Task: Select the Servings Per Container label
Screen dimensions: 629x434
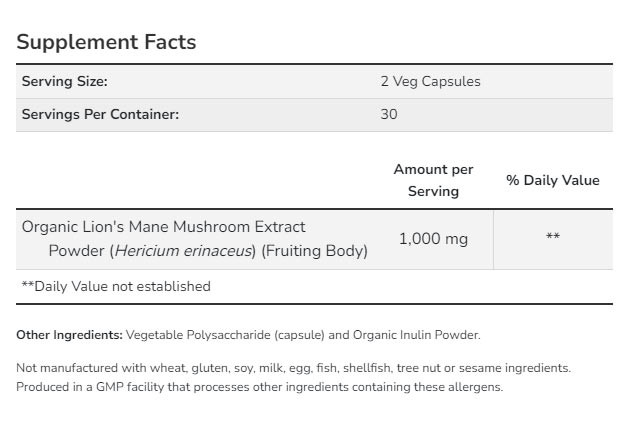Action: (x=100, y=114)
